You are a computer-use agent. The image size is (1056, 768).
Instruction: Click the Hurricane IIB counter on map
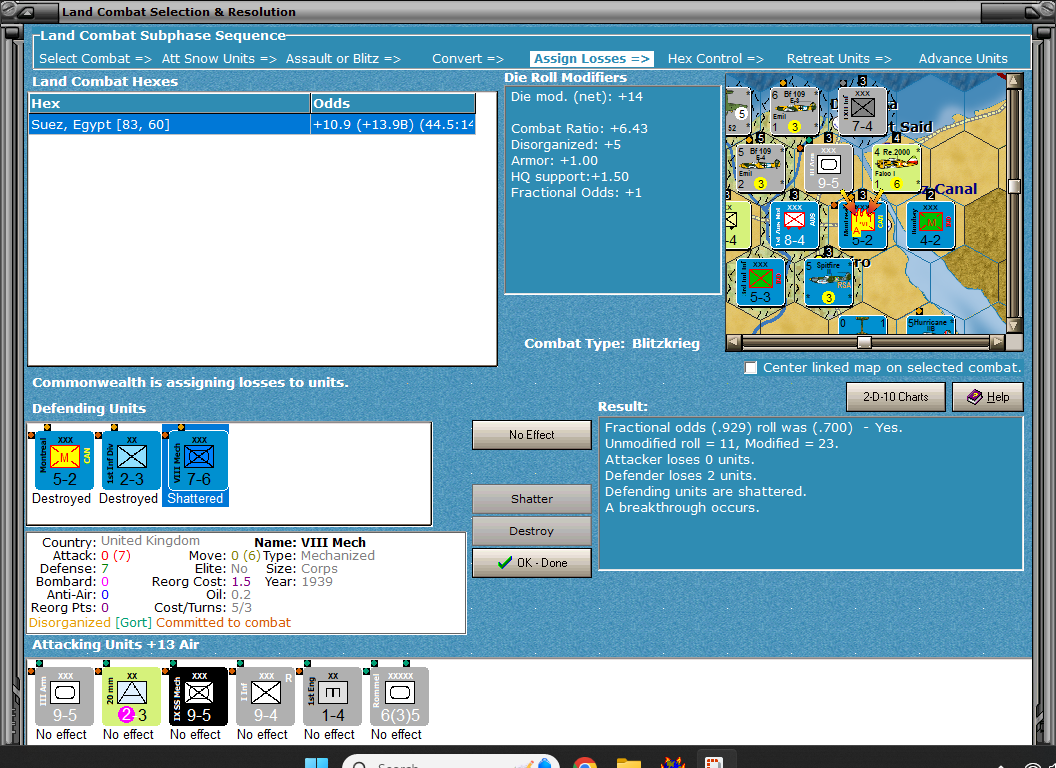pos(930,325)
